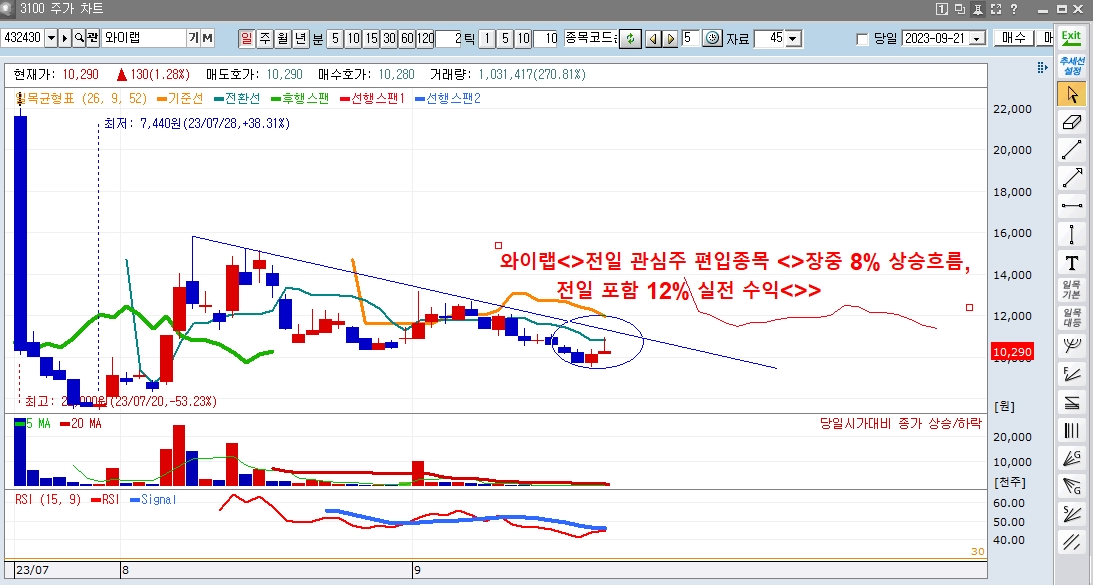Viewport: 1093px width, 585px height.
Task: Select the pitchfork fan tool
Action: coord(1071,346)
